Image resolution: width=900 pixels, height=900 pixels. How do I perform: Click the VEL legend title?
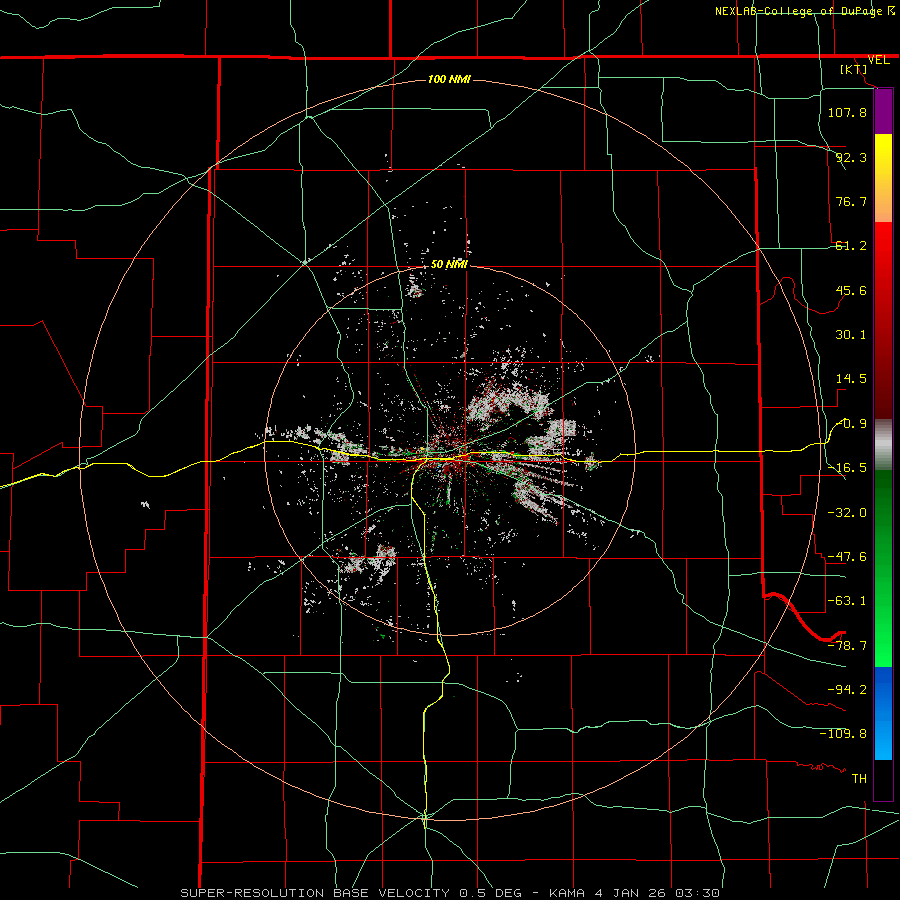878,60
